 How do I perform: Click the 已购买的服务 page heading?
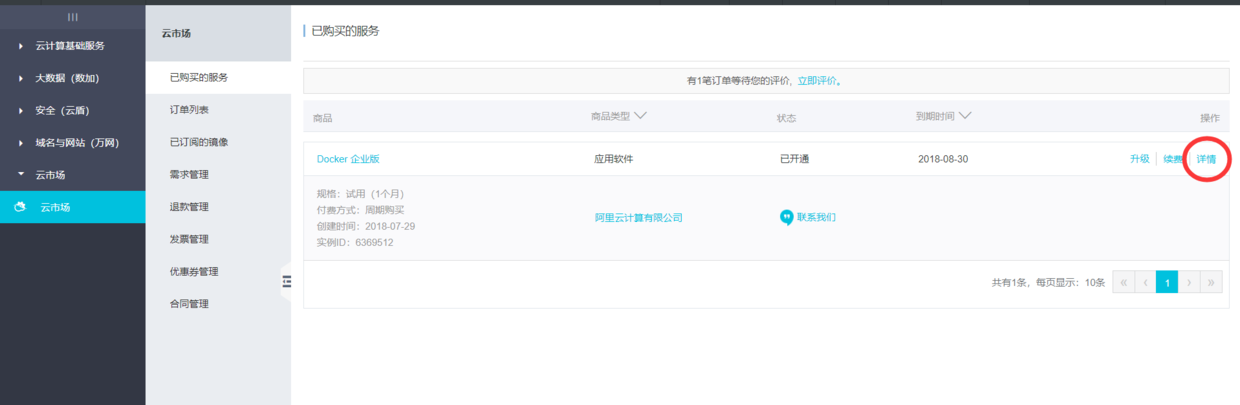click(346, 31)
